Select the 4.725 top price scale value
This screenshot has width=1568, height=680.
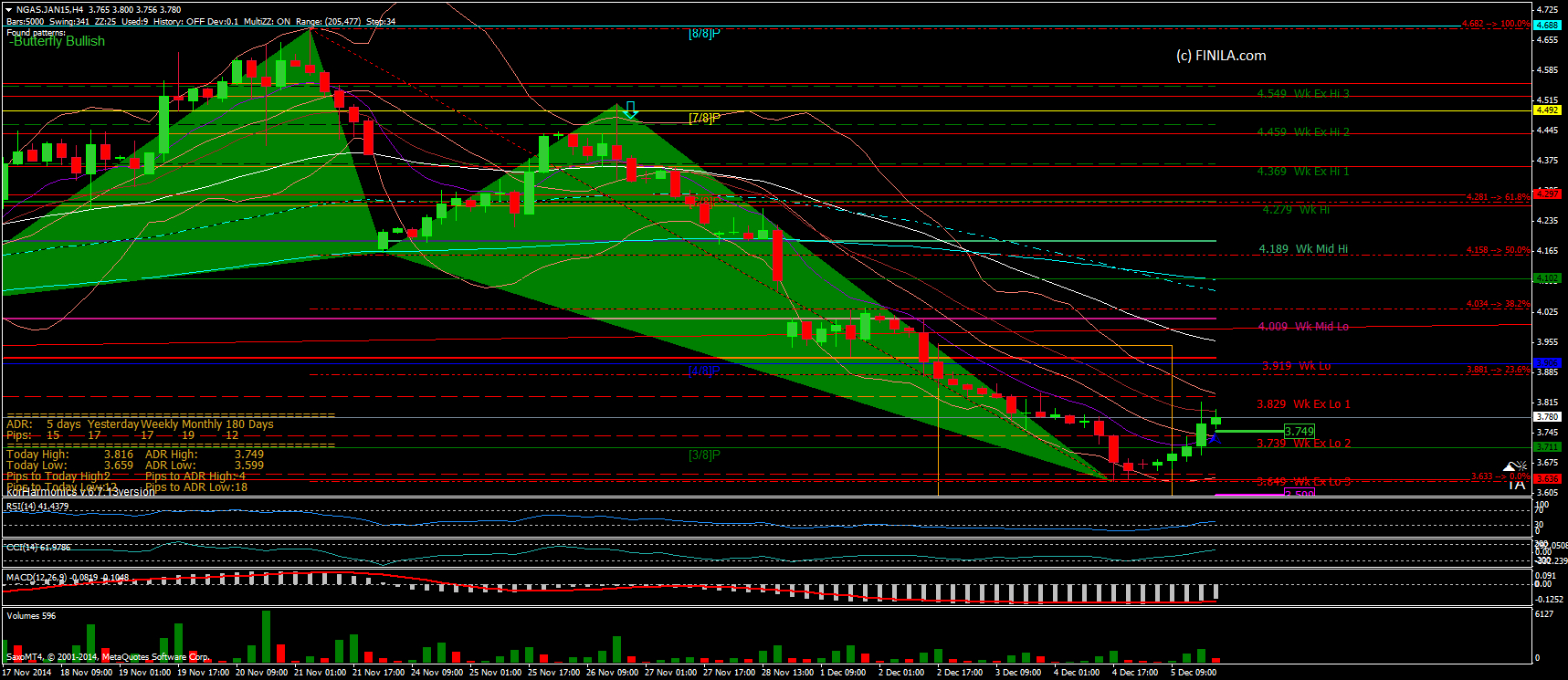tap(1547, 9)
